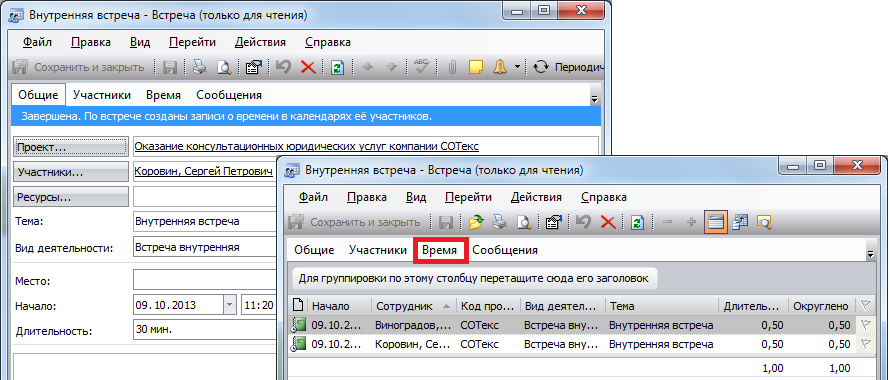Open the Вид menu in the front window
The height and width of the screenshot is (380, 890).
pos(416,197)
